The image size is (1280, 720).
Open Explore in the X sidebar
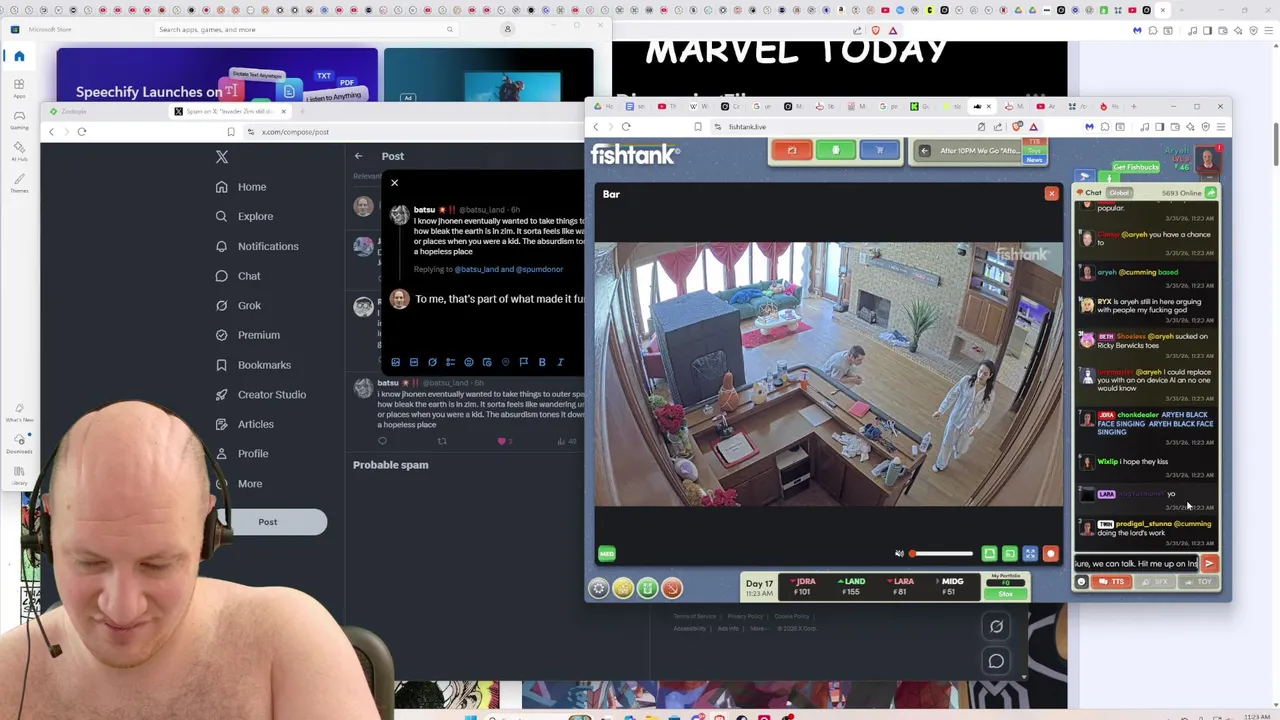(x=244, y=216)
